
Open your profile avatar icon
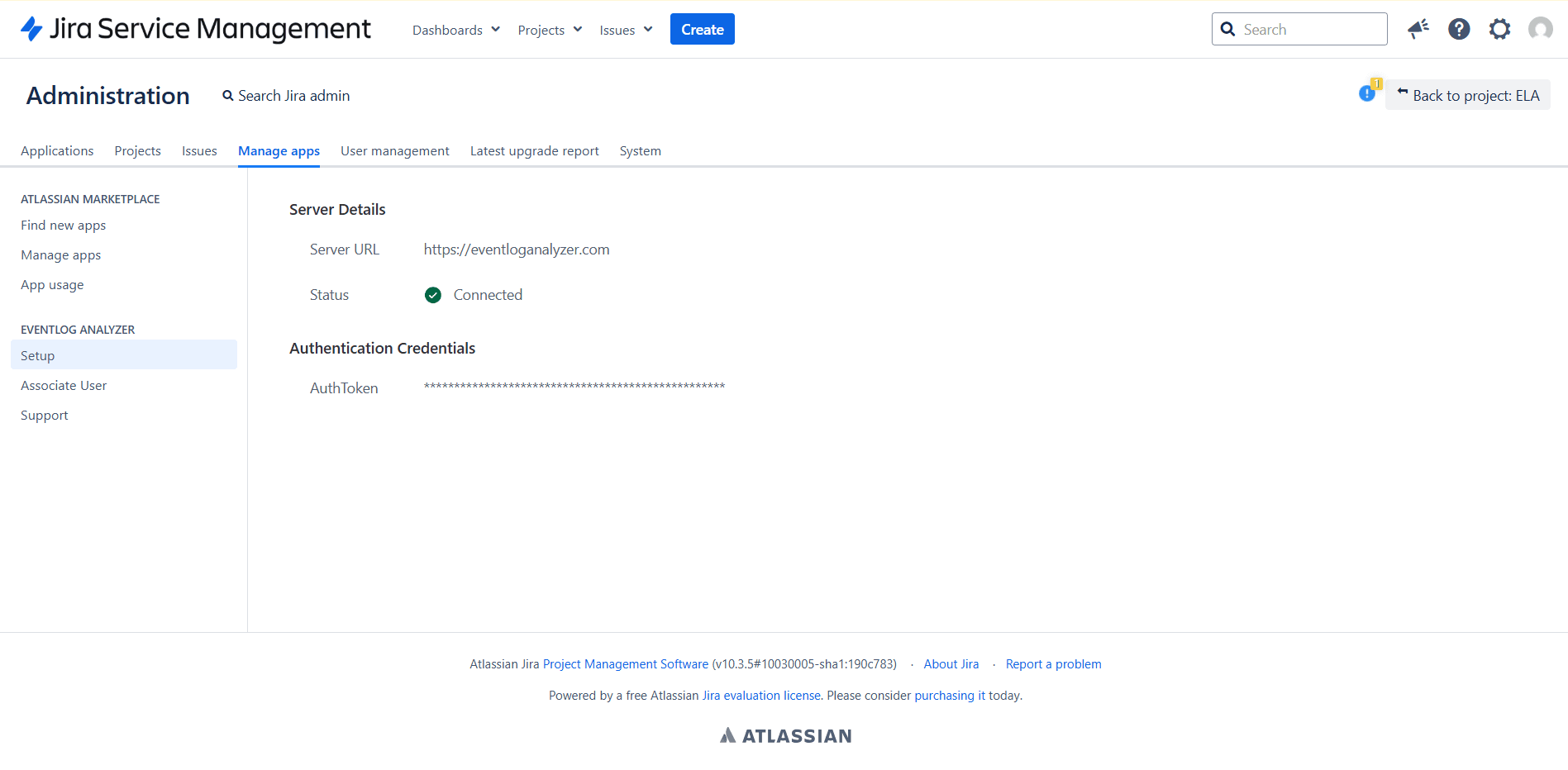[x=1540, y=29]
